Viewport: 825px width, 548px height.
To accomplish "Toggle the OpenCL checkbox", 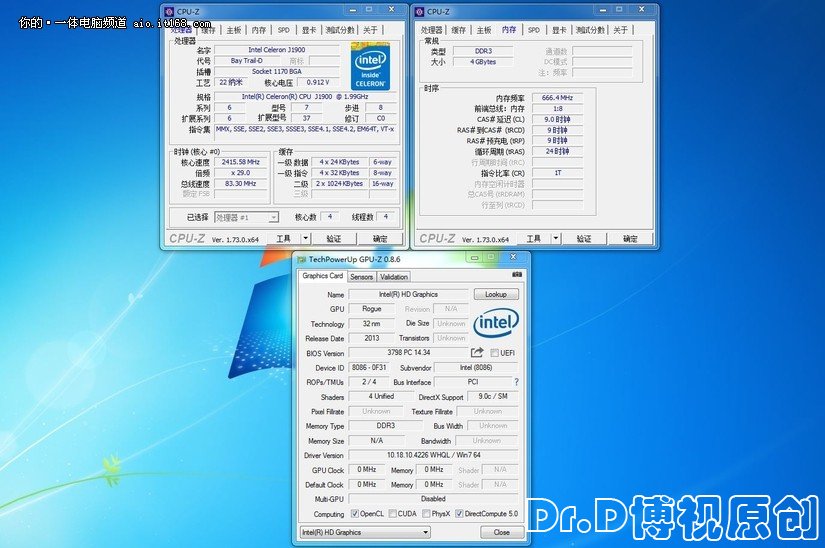I will pos(355,514).
